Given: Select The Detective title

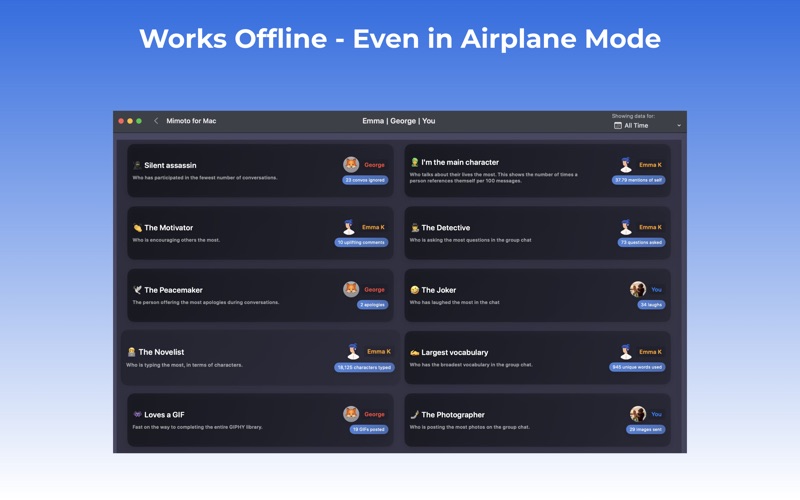Looking at the screenshot, I should [x=446, y=228].
